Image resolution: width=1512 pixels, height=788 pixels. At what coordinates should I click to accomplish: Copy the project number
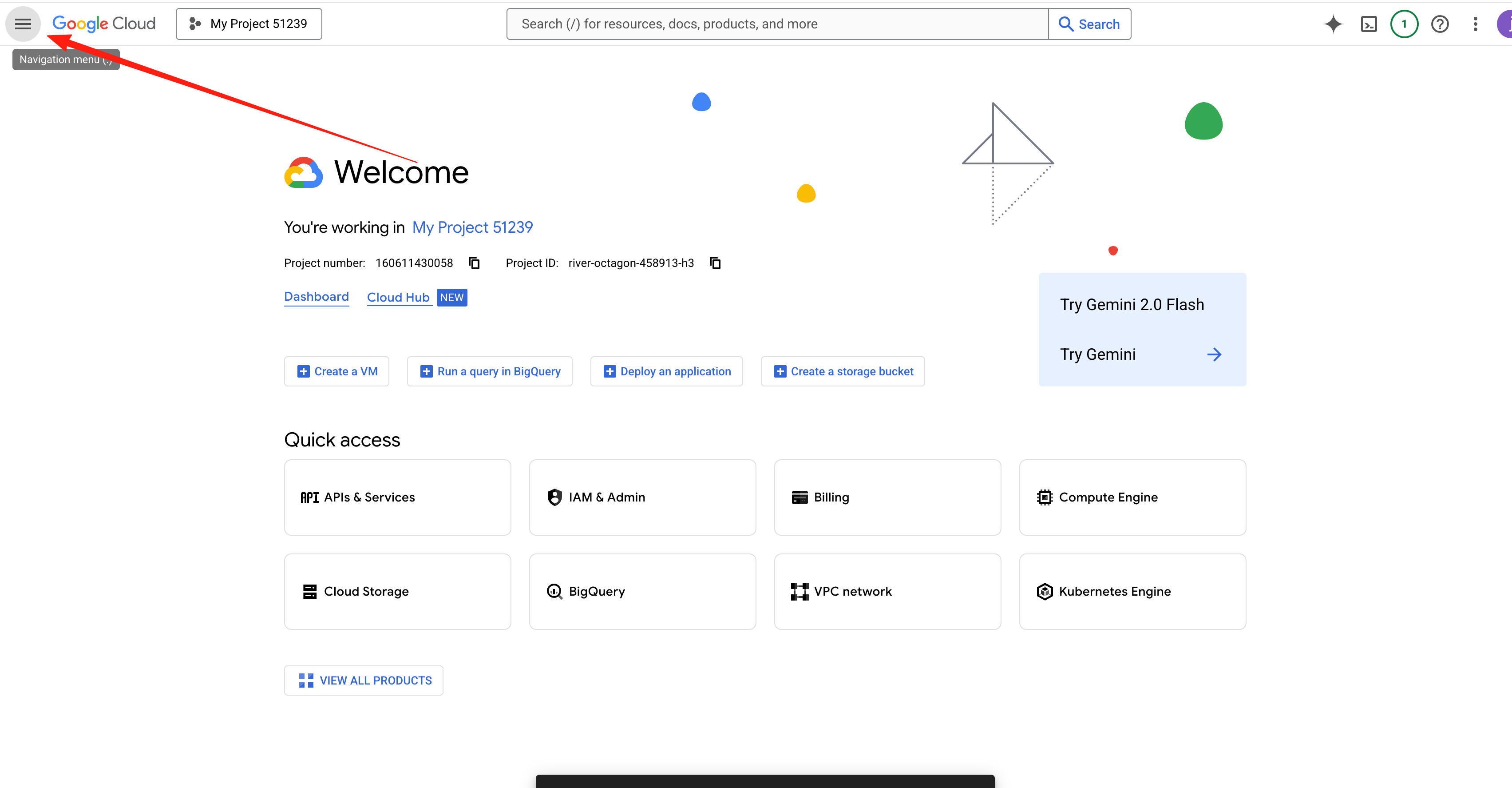(474, 263)
